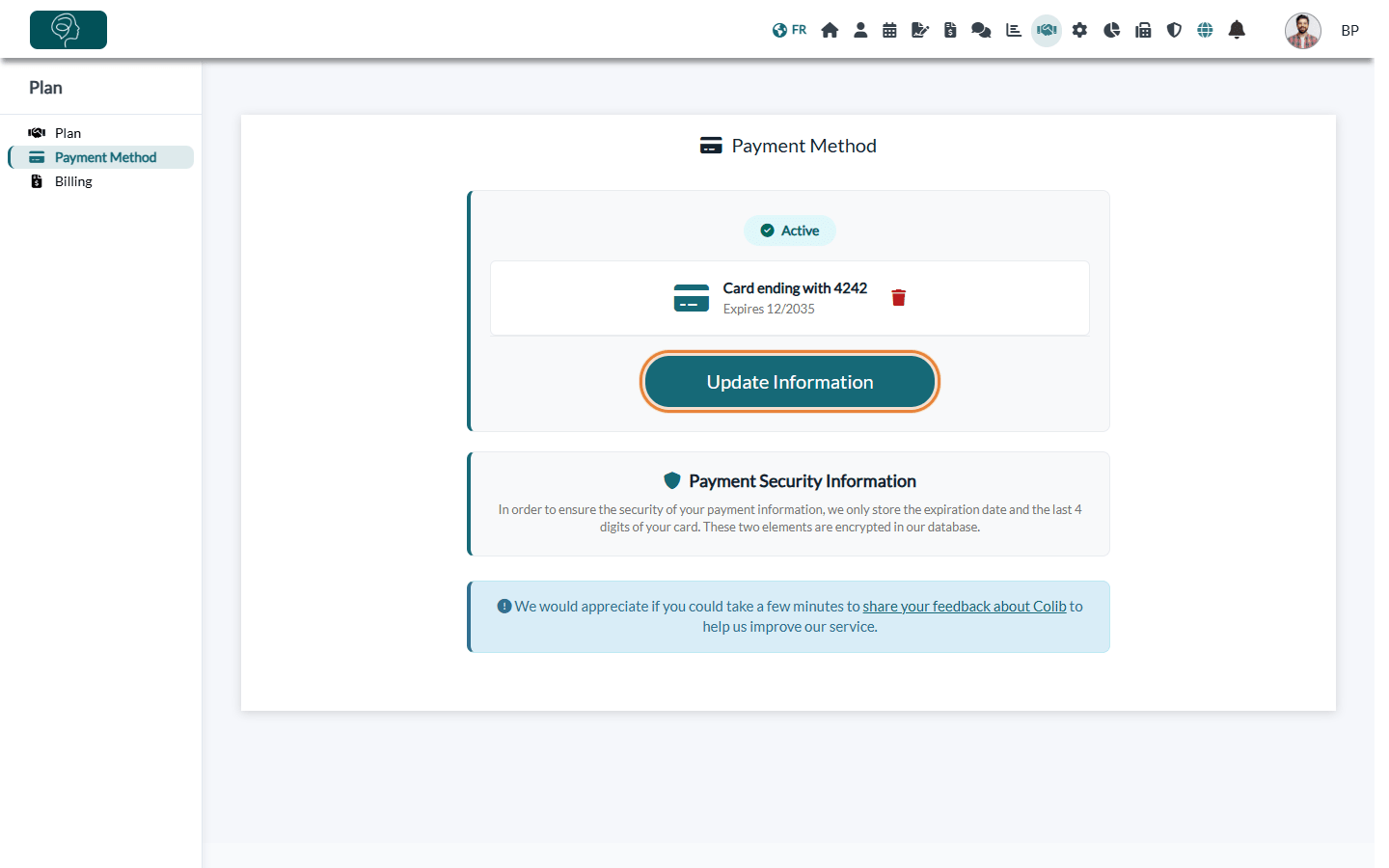Open the shield security icon in top bar
This screenshot has width=1389, height=868.
click(x=1174, y=30)
